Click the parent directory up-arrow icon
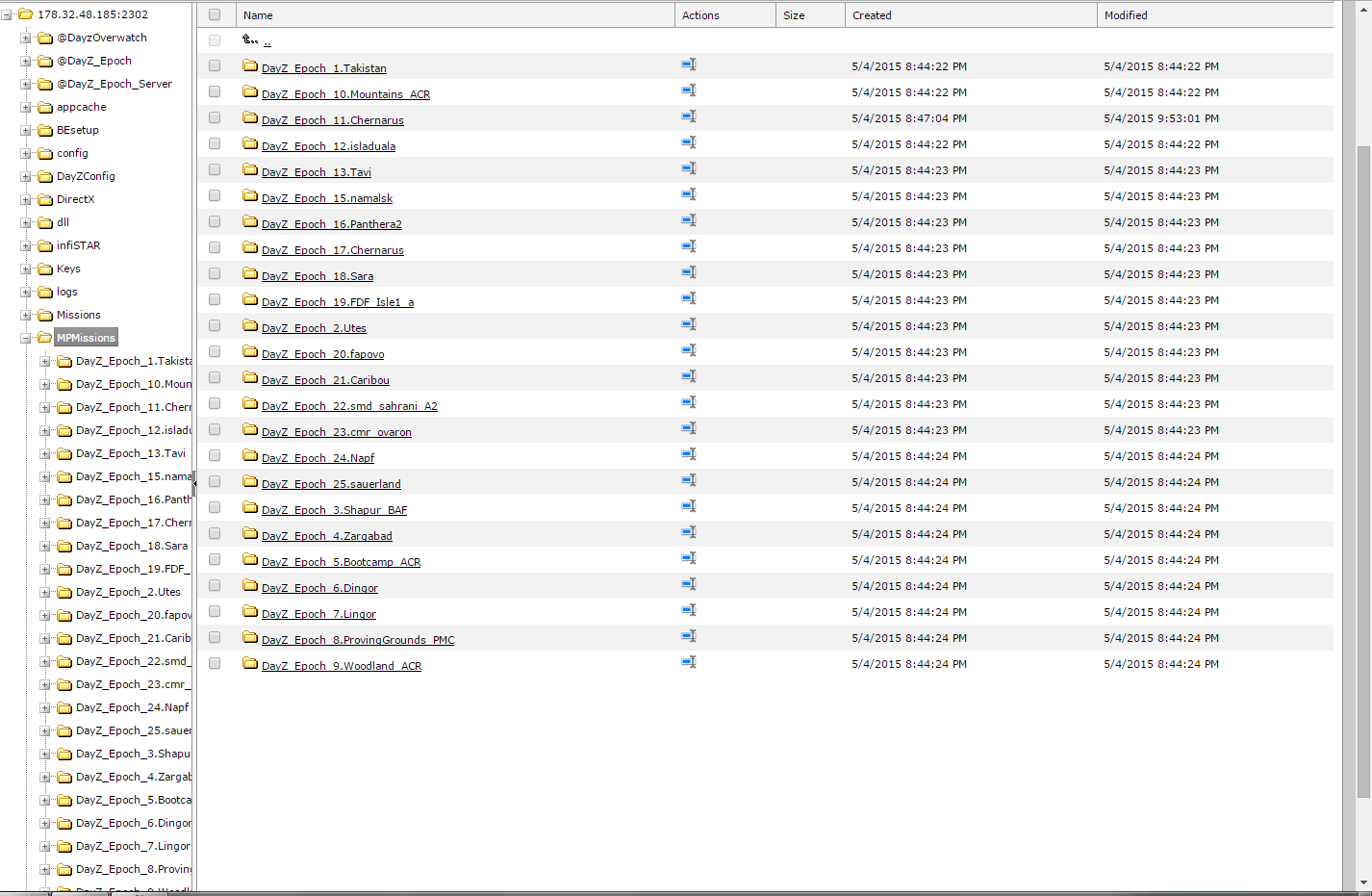This screenshot has height=896, width=1372. pos(250,39)
